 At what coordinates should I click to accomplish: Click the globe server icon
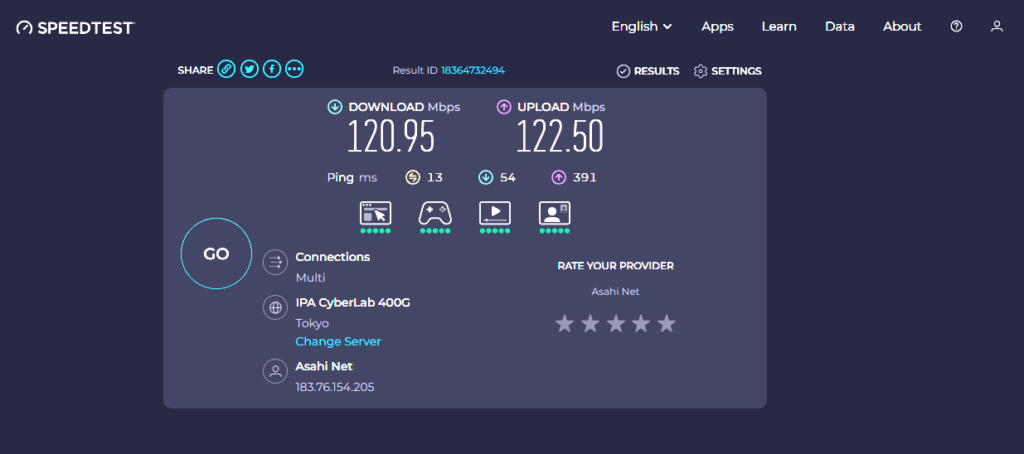point(276,307)
